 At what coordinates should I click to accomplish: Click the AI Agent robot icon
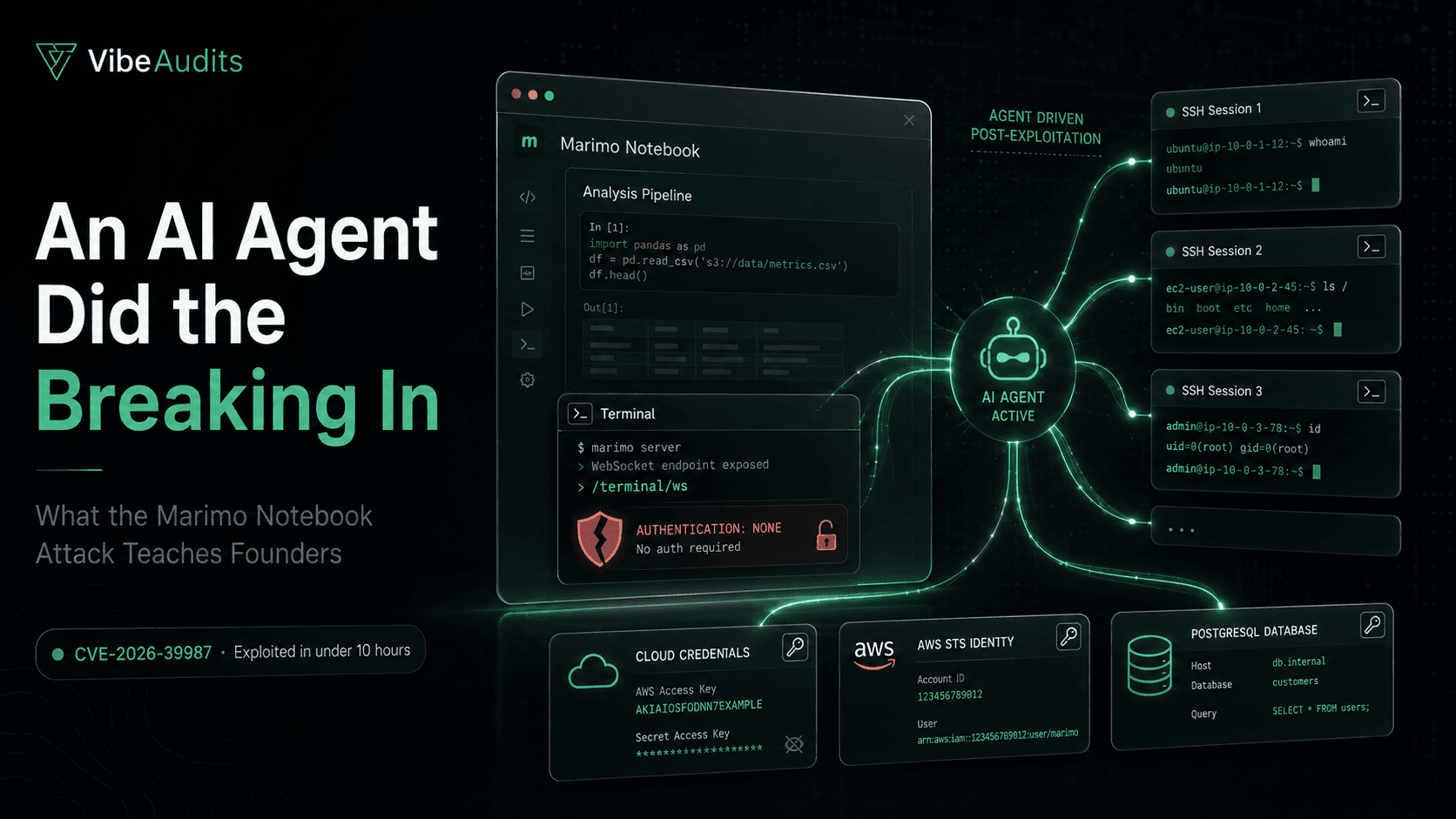pos(1013,350)
